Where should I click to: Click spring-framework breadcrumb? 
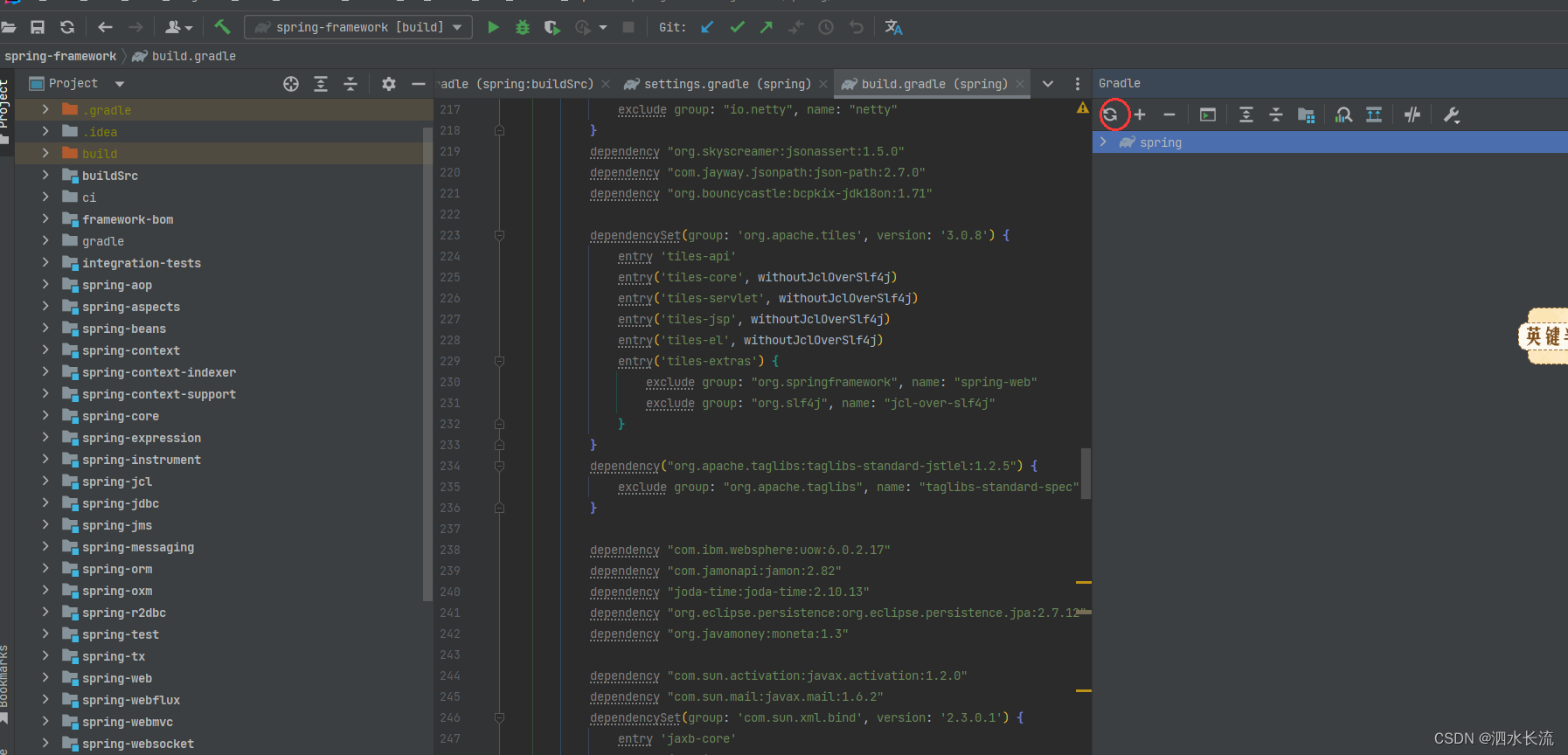tap(60, 56)
